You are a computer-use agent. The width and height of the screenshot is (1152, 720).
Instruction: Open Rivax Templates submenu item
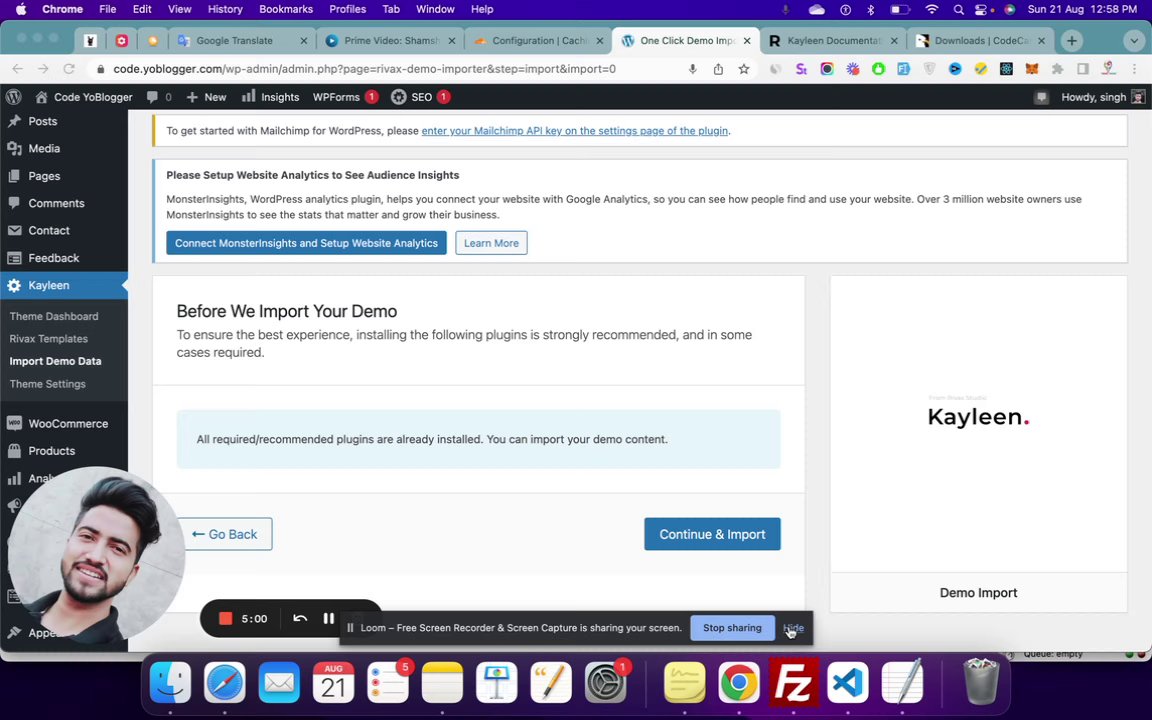[x=48, y=339]
